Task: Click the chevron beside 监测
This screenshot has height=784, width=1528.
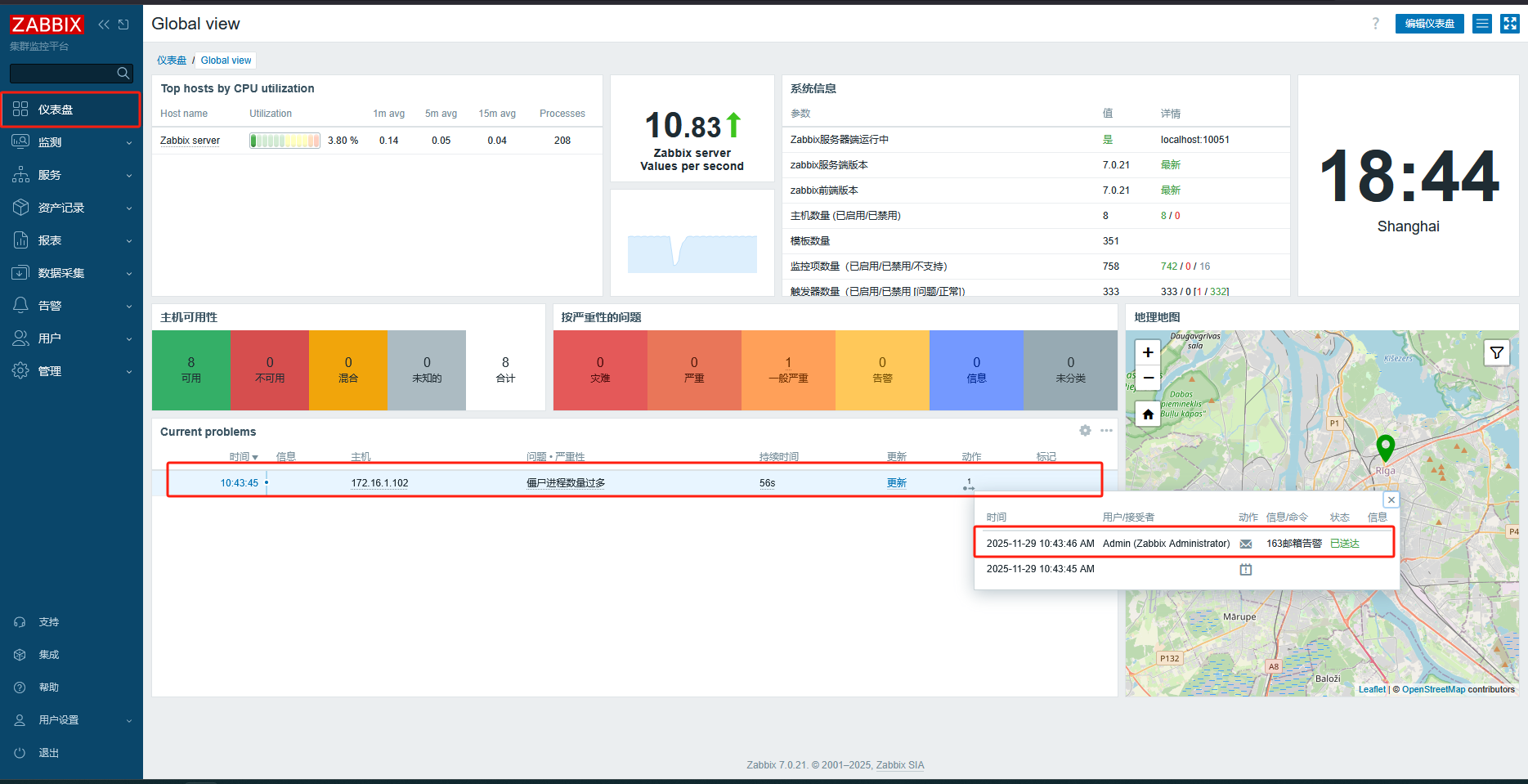Action: (x=129, y=143)
